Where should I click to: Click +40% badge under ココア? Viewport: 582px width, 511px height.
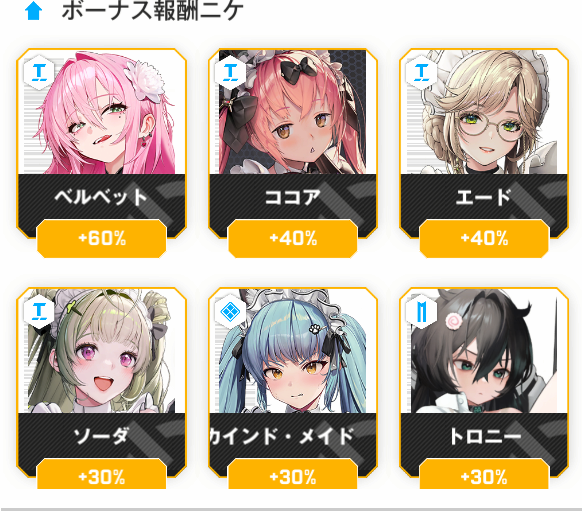(x=293, y=238)
